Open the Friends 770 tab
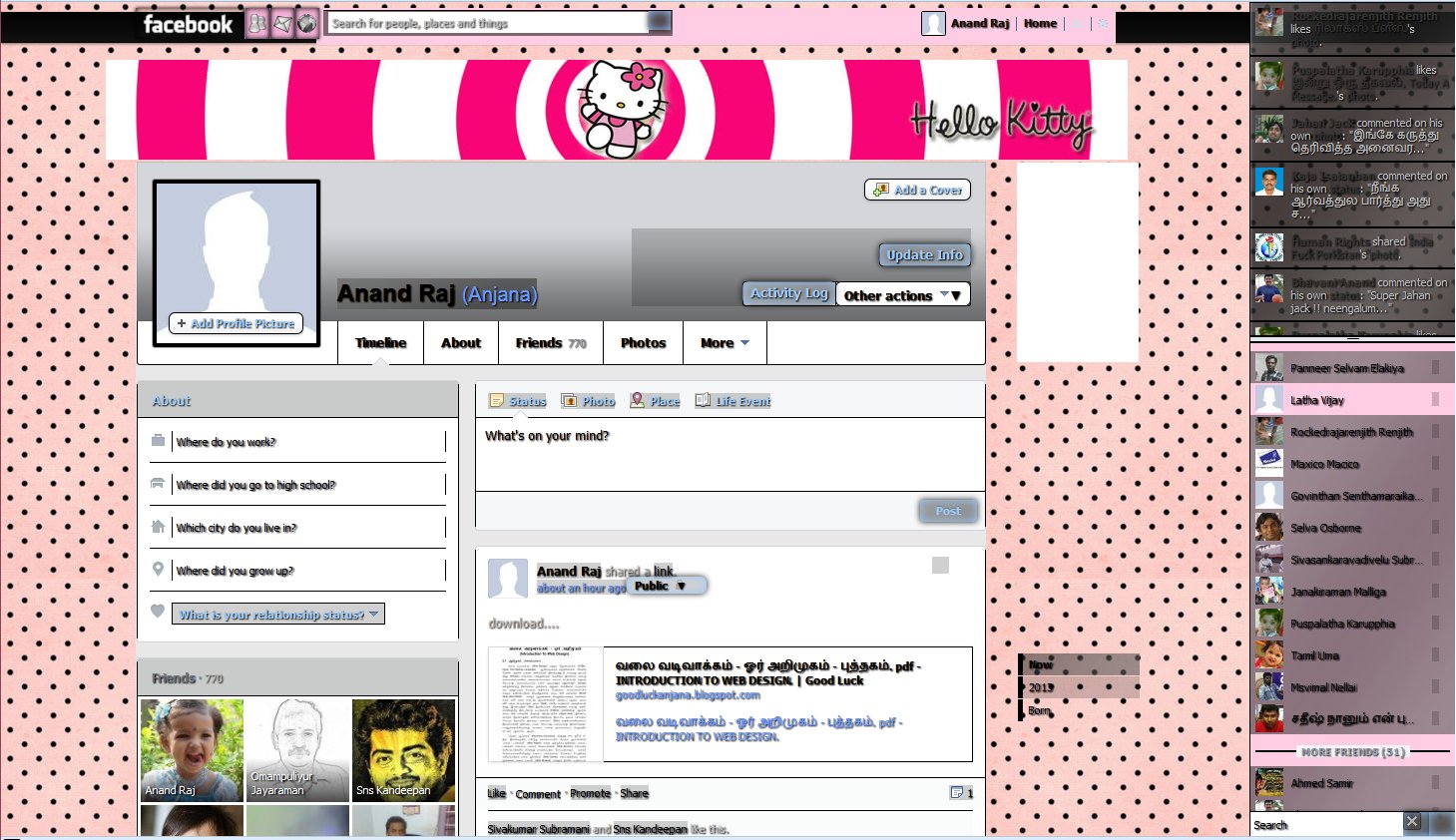This screenshot has width=1456, height=840. coord(551,343)
